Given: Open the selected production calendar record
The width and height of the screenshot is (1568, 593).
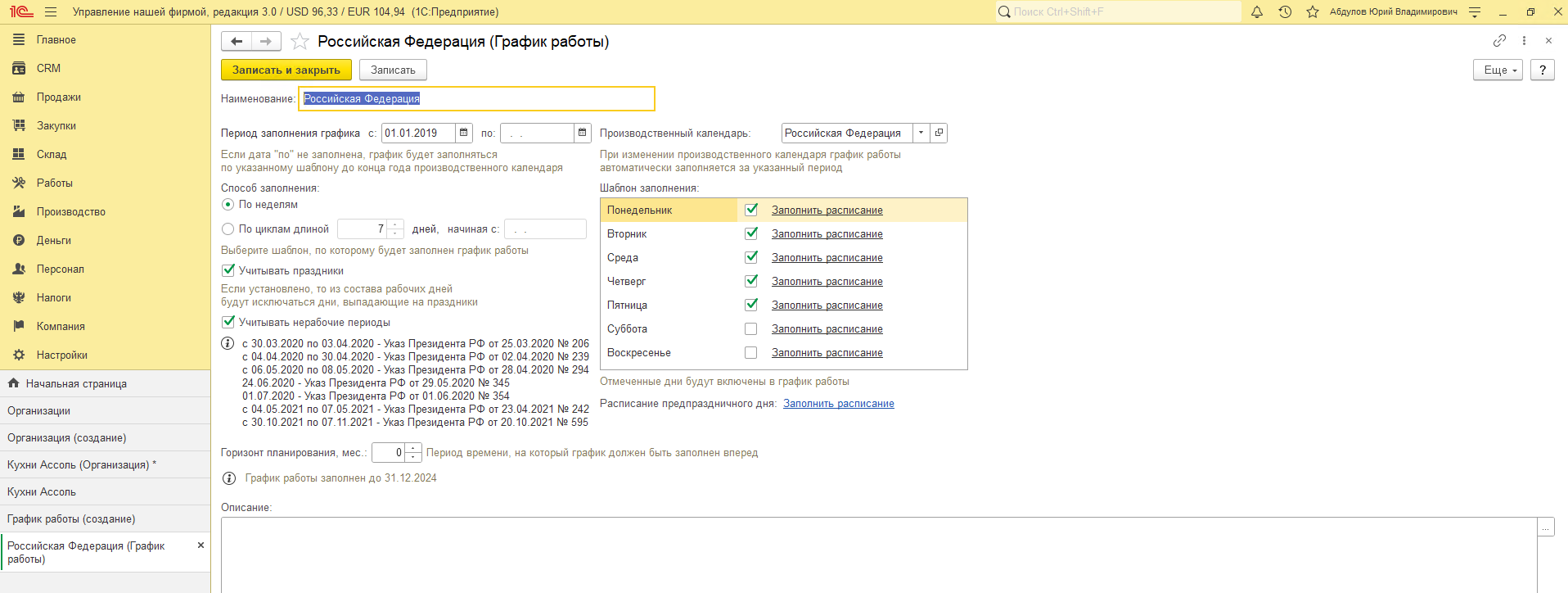Looking at the screenshot, I should (x=939, y=133).
